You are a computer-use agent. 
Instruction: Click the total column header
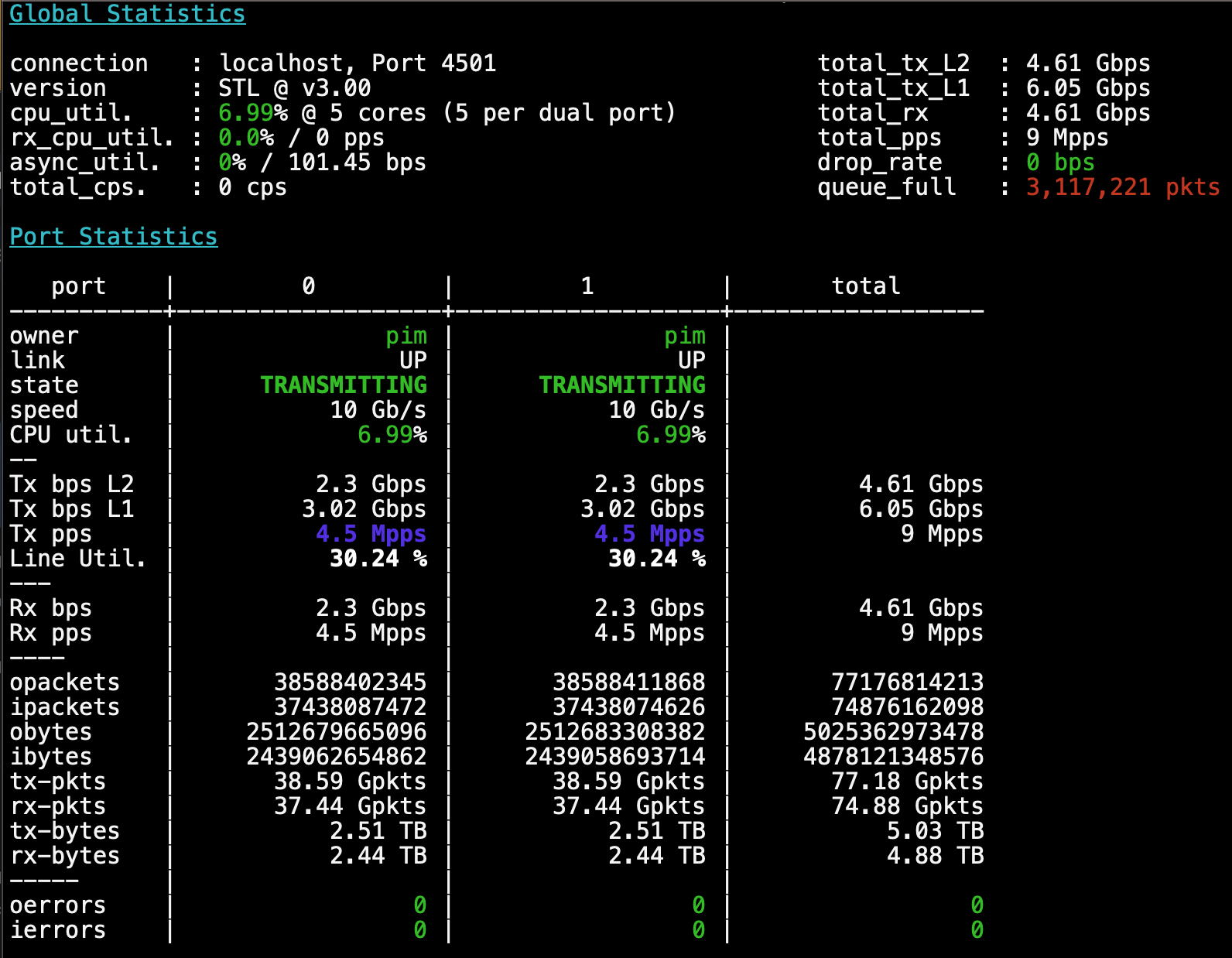tap(865, 286)
